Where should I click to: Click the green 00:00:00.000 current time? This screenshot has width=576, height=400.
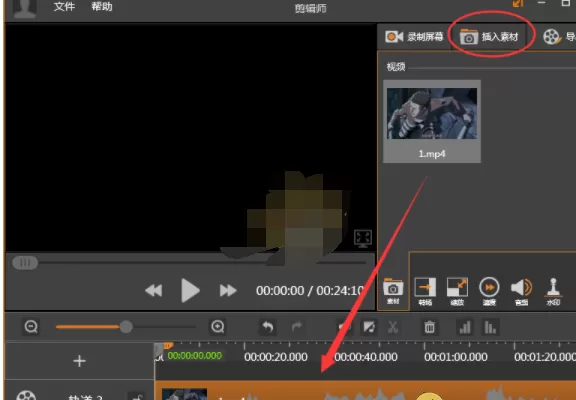pos(195,356)
